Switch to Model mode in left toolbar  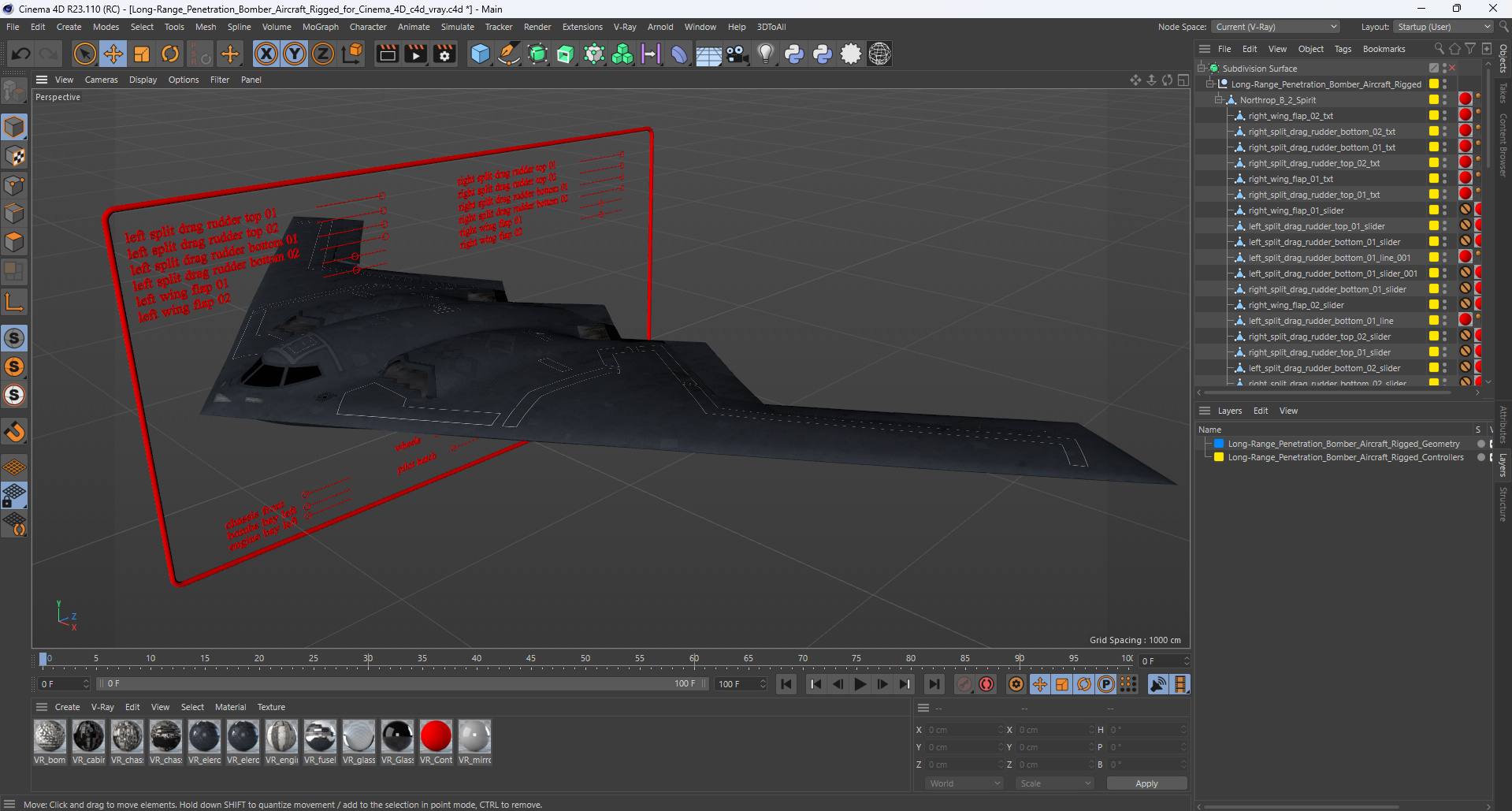point(14,127)
